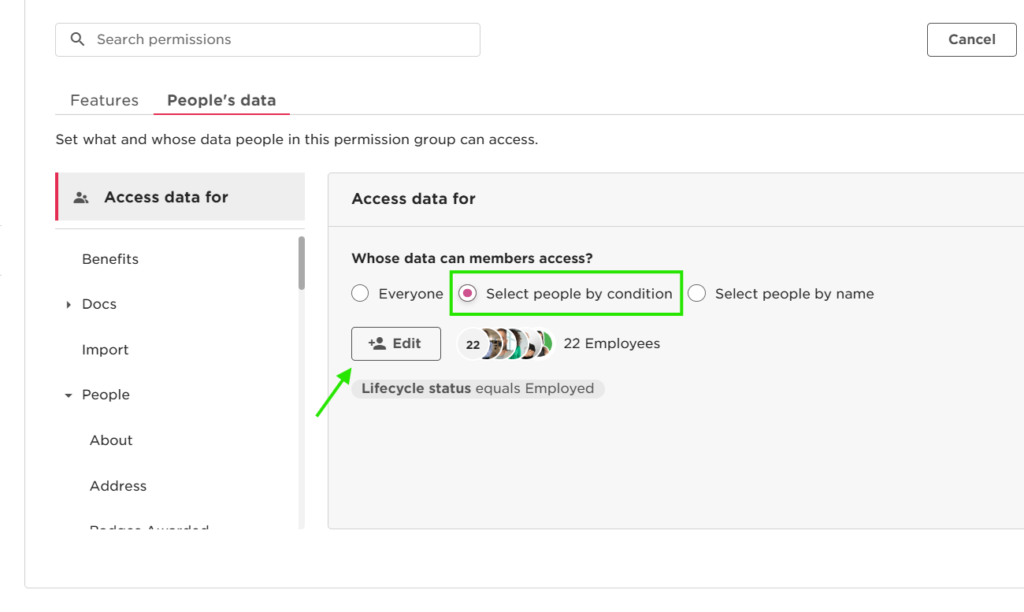Open the People's data tab
Screen dimensions: 1024x612
pos(221,101)
